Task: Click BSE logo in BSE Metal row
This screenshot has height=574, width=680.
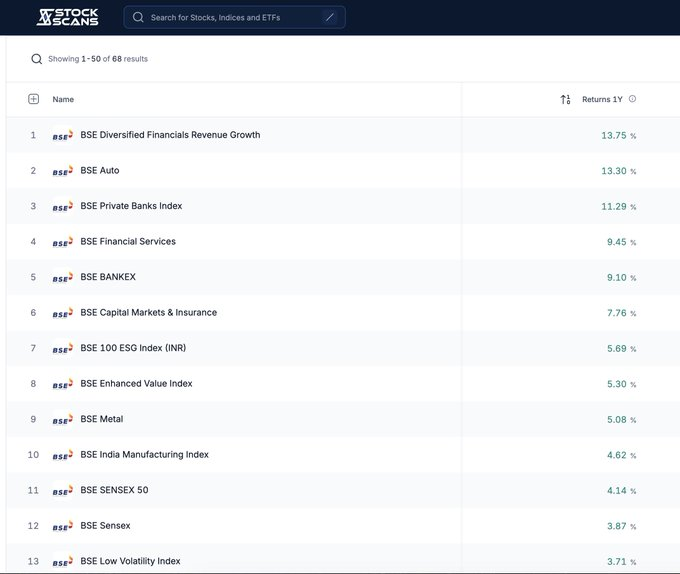Action: [62, 420]
